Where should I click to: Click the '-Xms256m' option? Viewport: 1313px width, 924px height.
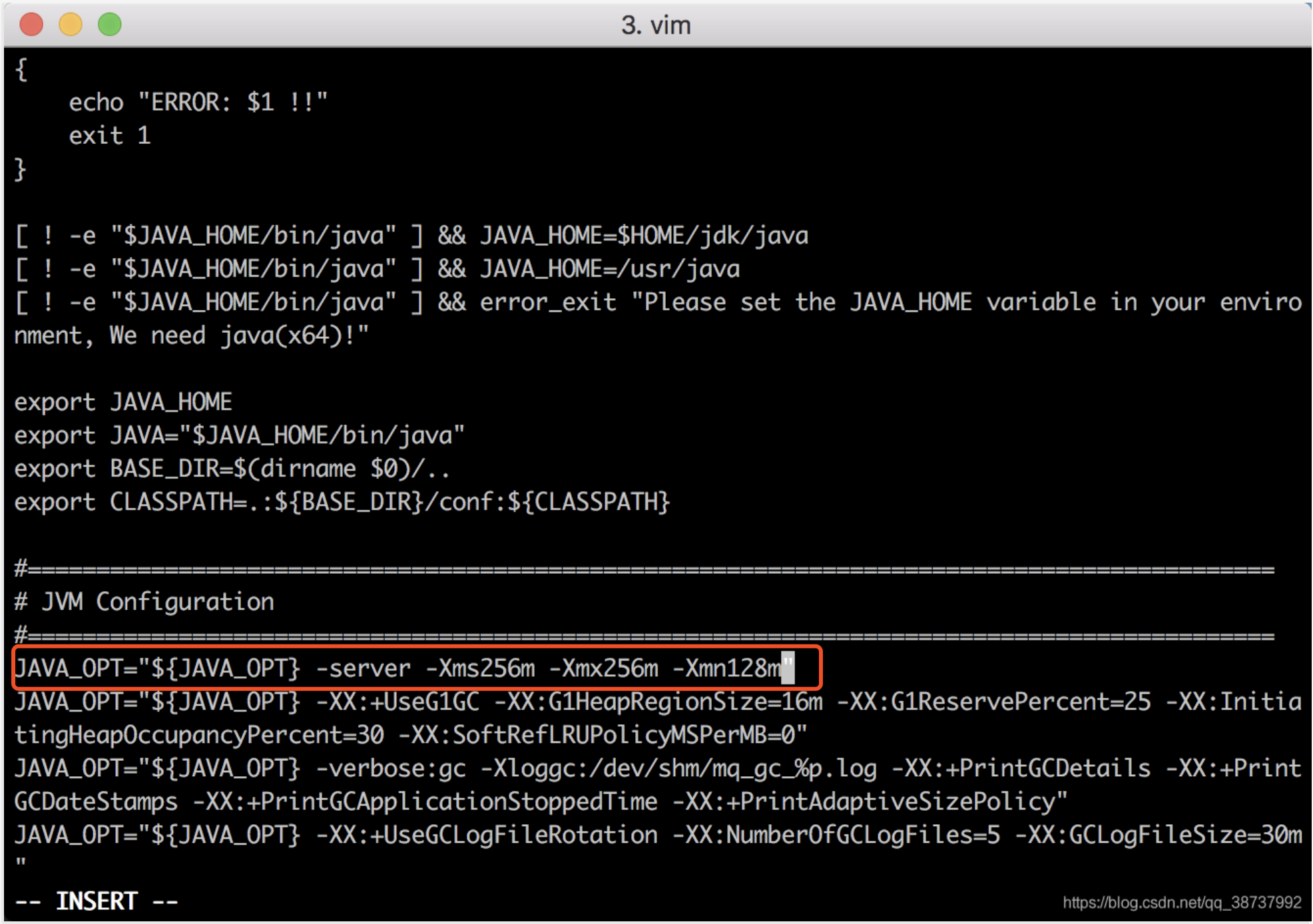(480, 668)
